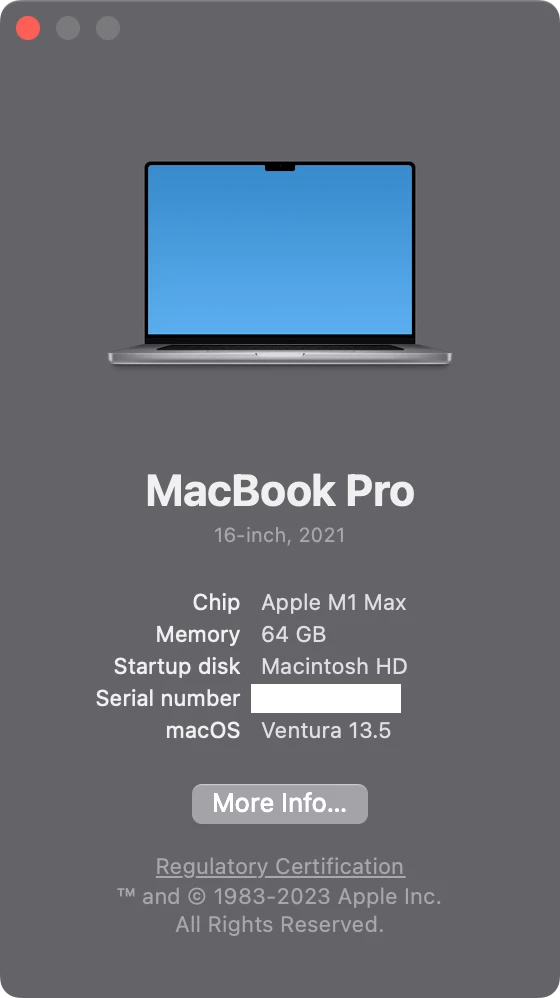Click the Chip label
This screenshot has width=560, height=998.
point(216,602)
